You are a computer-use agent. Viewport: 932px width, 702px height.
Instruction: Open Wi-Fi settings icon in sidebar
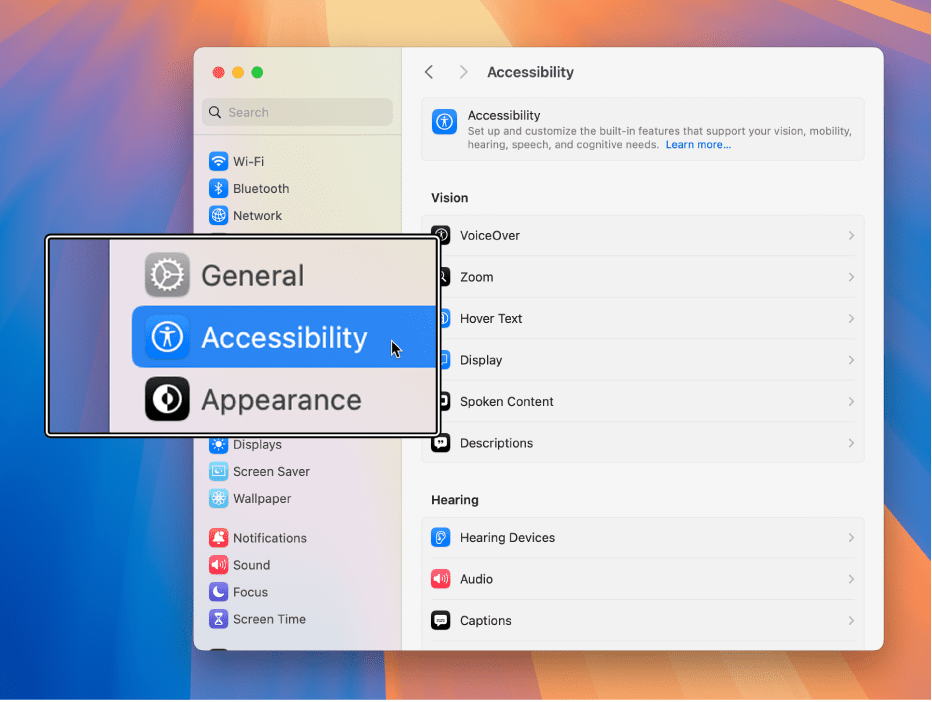(218, 161)
